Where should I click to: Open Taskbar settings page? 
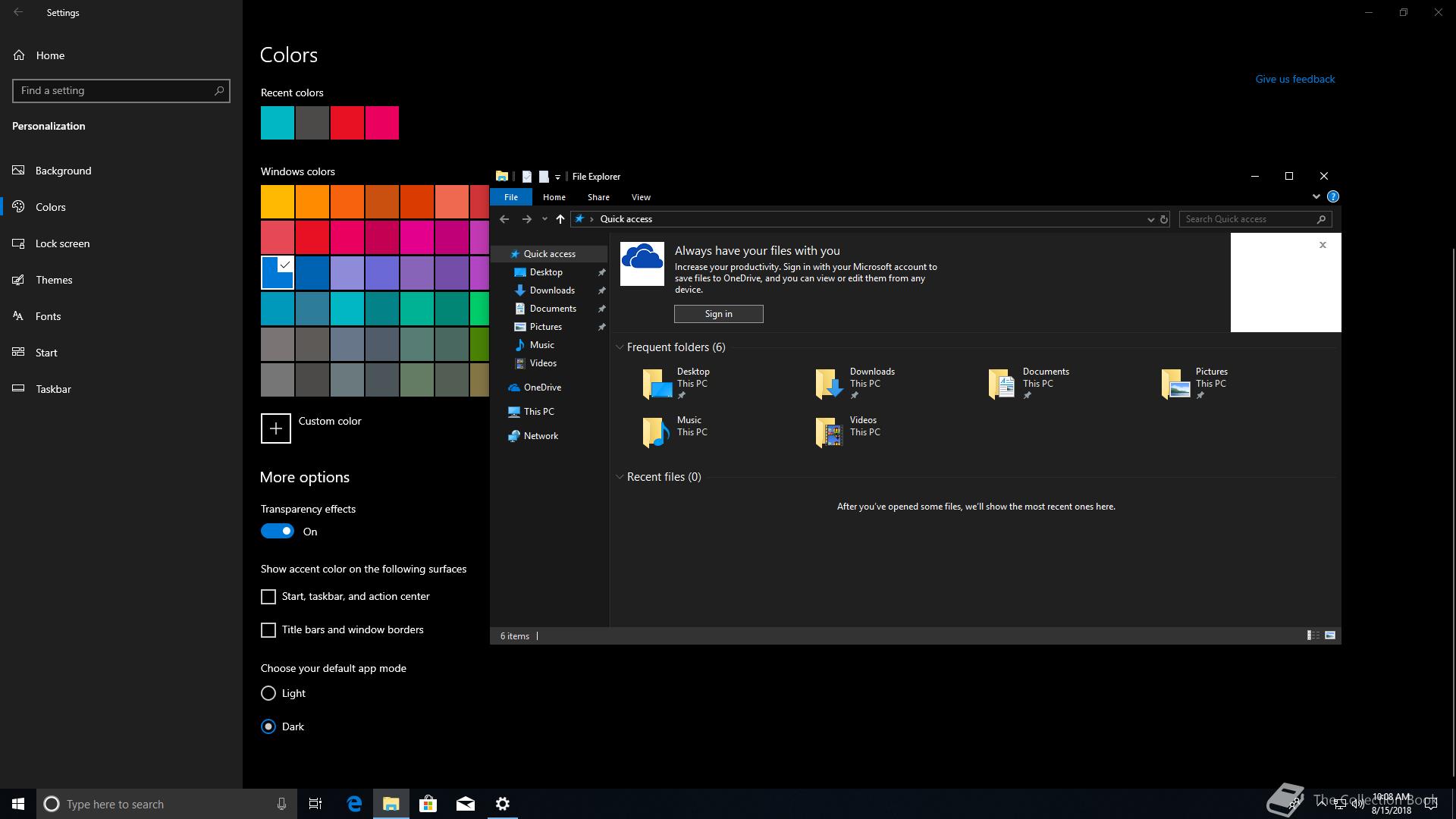[x=53, y=389]
